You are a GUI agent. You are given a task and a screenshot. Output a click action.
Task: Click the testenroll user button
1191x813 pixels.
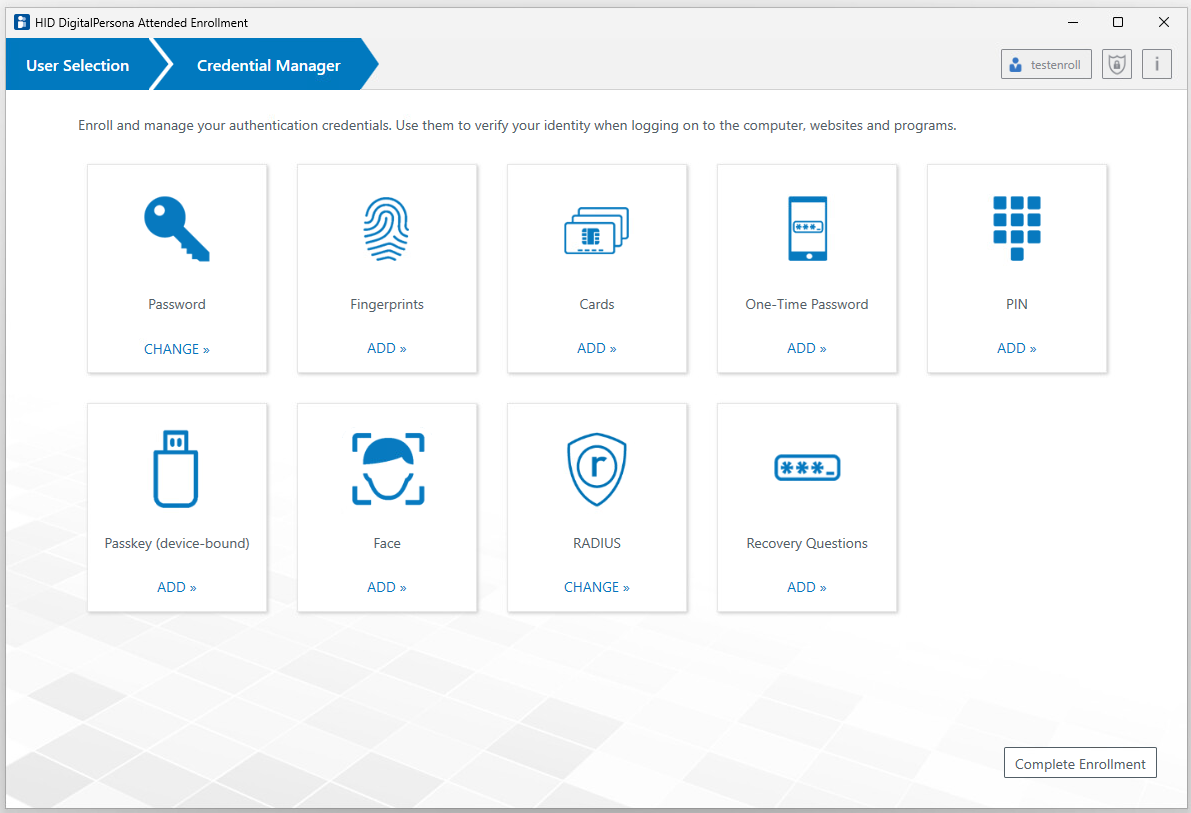pos(1046,65)
